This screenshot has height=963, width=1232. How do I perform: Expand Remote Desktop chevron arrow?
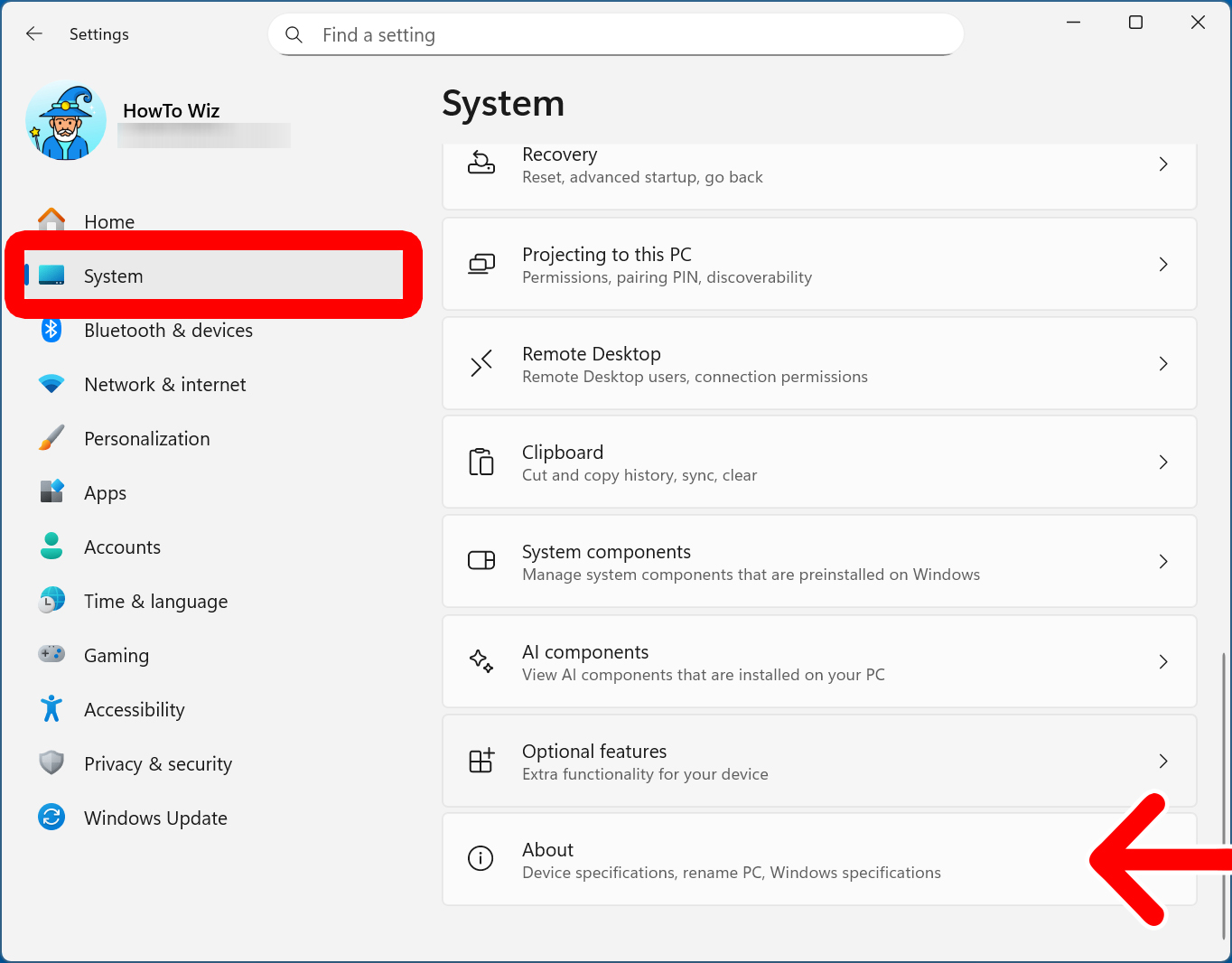pos(1163,364)
